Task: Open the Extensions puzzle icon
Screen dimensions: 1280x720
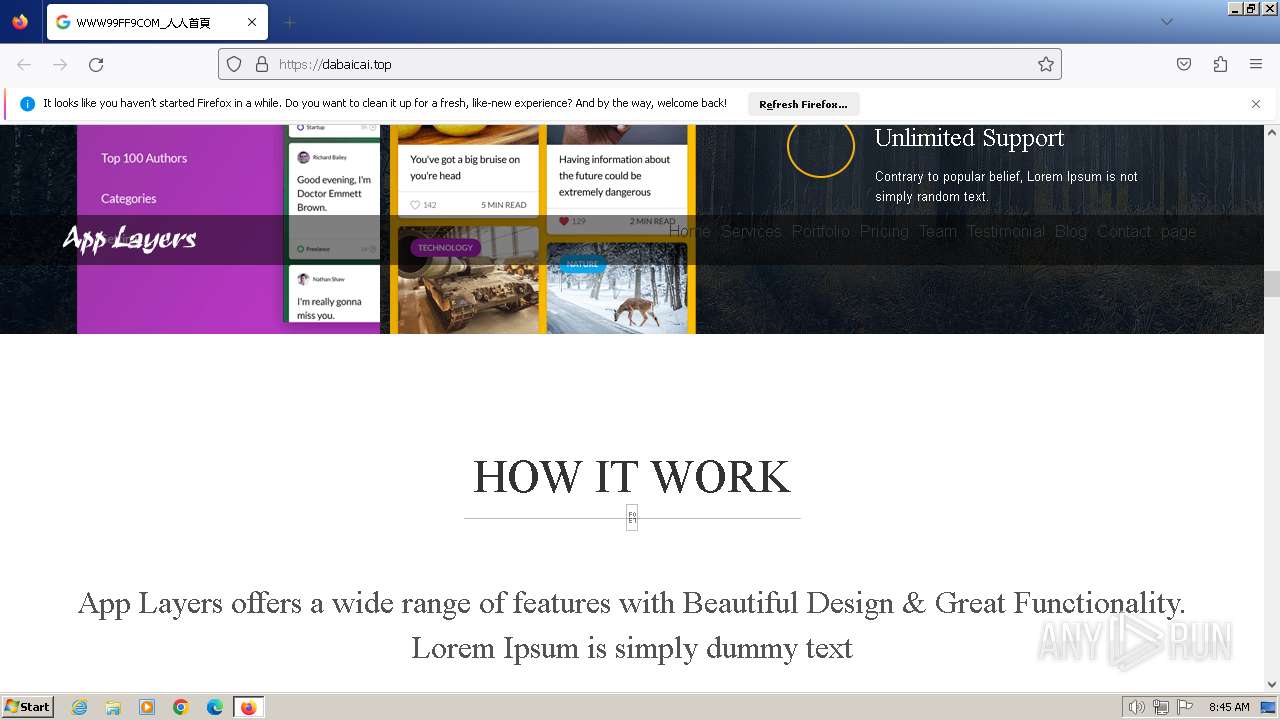Action: pyautogui.click(x=1220, y=64)
